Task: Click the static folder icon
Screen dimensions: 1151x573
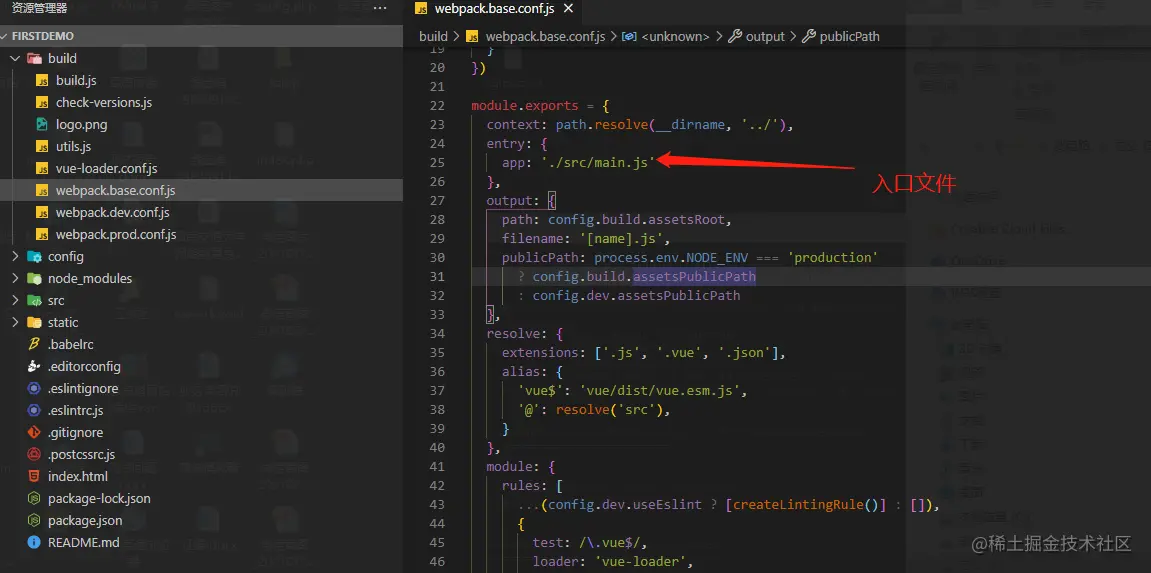Action: [x=34, y=322]
